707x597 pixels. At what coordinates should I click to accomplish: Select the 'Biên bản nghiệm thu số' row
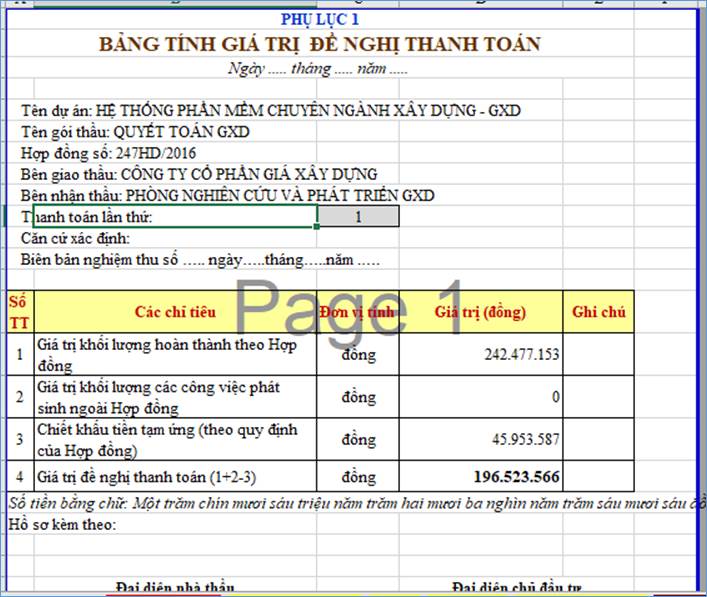coord(200,260)
